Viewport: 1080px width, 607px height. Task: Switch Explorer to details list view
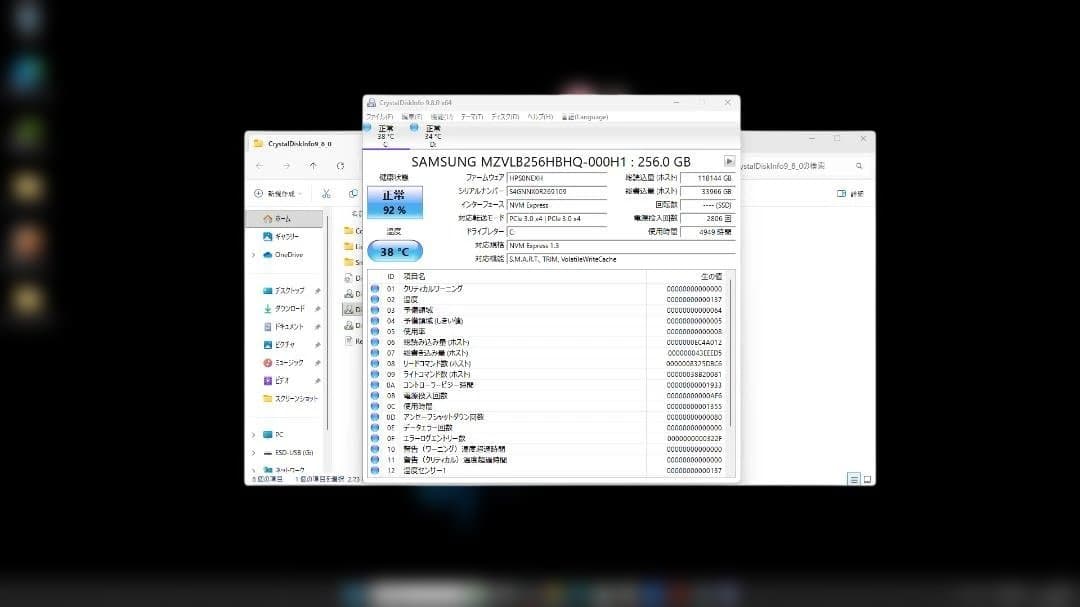pyautogui.click(x=853, y=479)
